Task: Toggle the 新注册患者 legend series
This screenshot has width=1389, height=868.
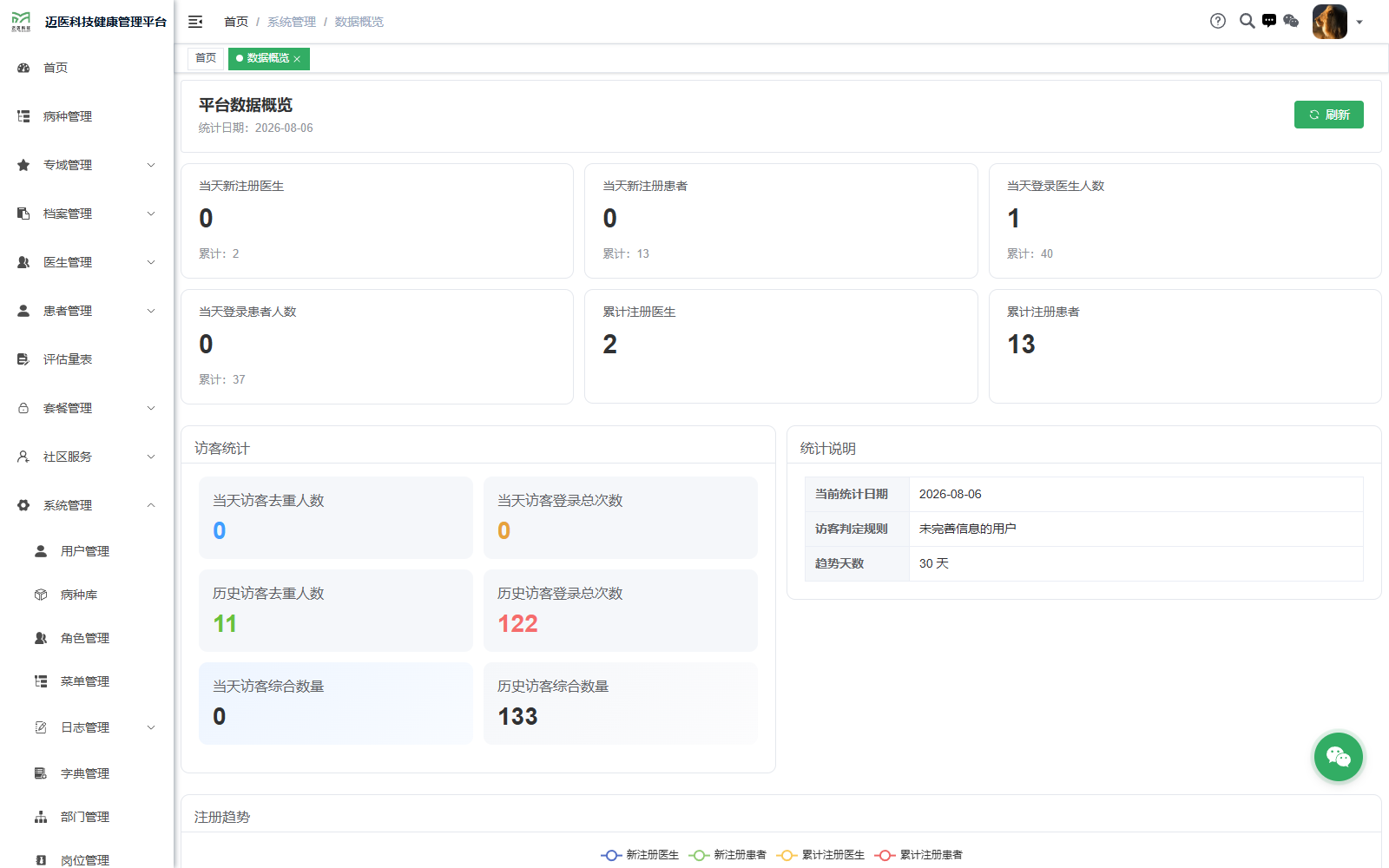Action: click(x=727, y=855)
